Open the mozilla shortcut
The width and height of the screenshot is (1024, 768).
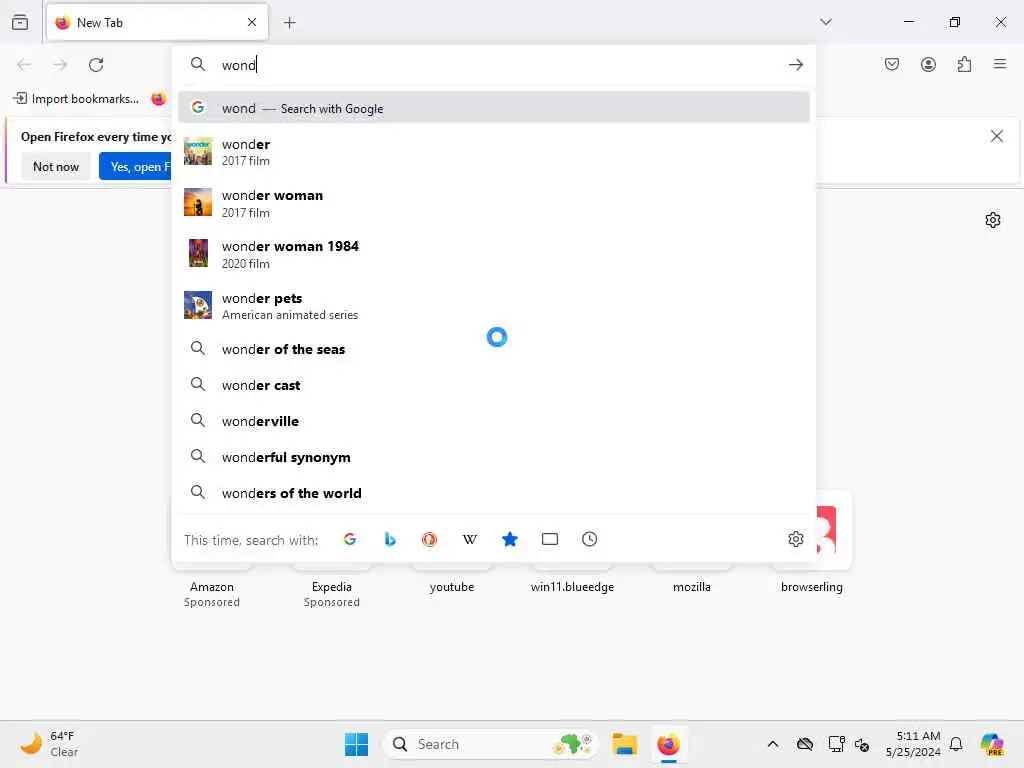click(x=692, y=587)
